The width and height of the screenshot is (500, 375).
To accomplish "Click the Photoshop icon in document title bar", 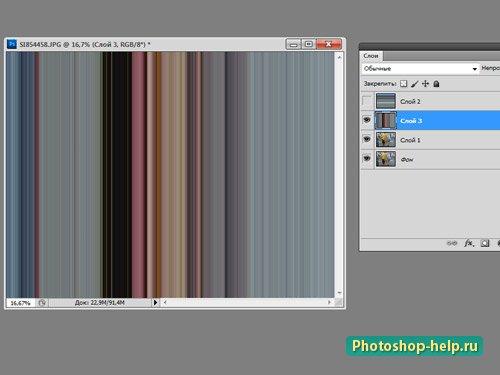I will pyautogui.click(x=12, y=44).
